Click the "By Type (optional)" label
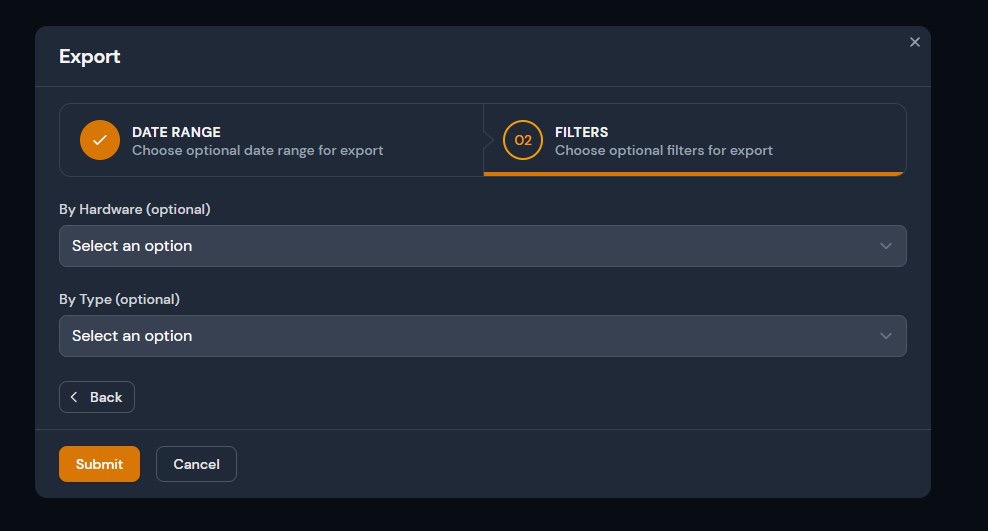988x531 pixels. (119, 299)
